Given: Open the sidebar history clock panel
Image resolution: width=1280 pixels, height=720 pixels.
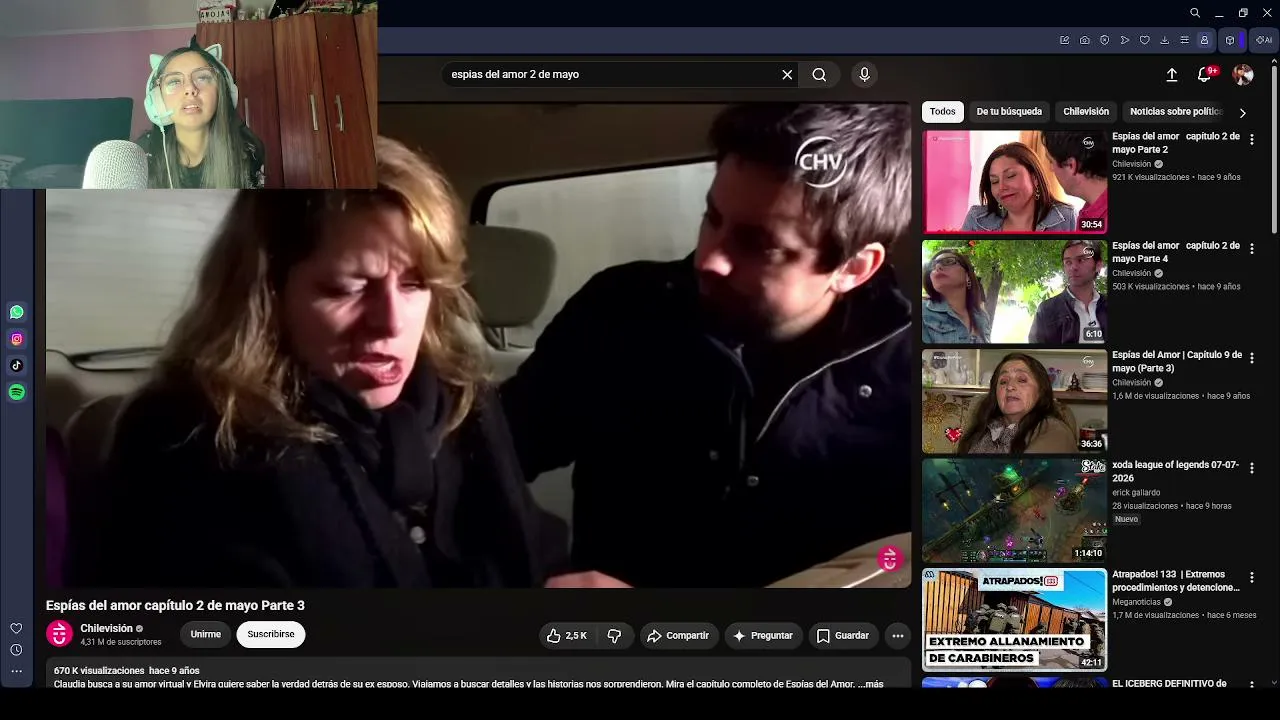Looking at the screenshot, I should click(16, 650).
